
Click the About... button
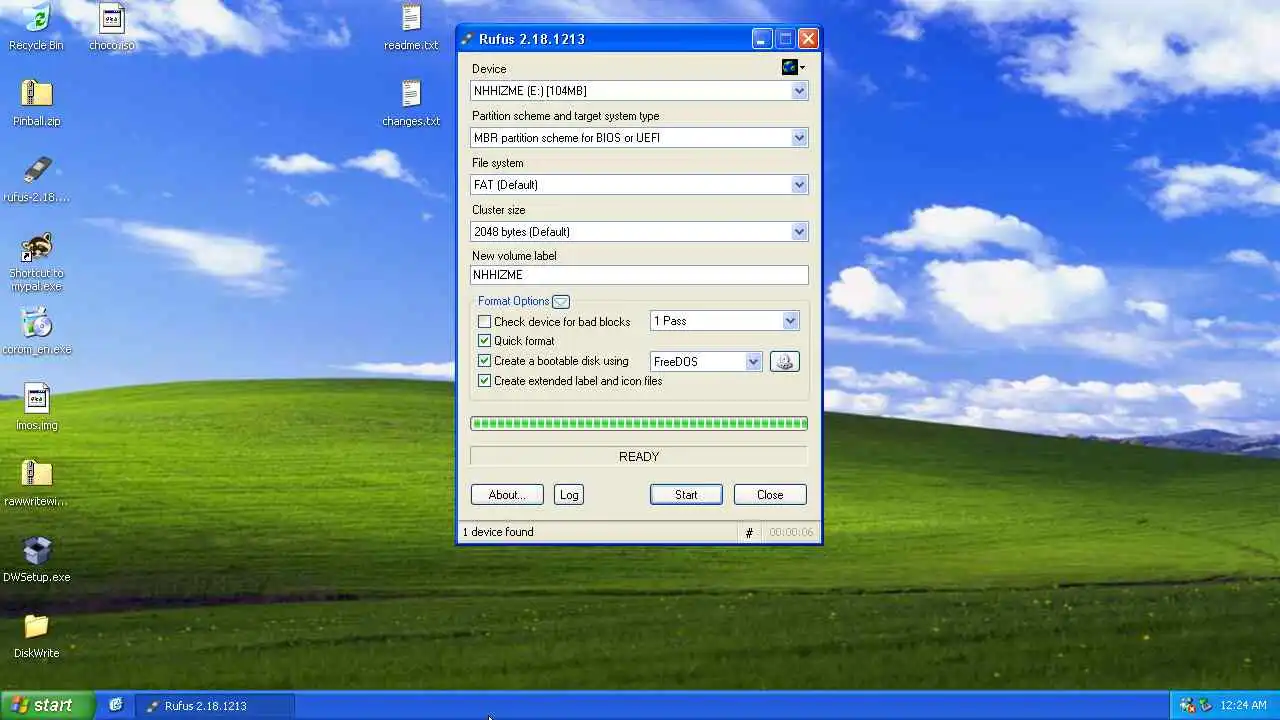[507, 495]
